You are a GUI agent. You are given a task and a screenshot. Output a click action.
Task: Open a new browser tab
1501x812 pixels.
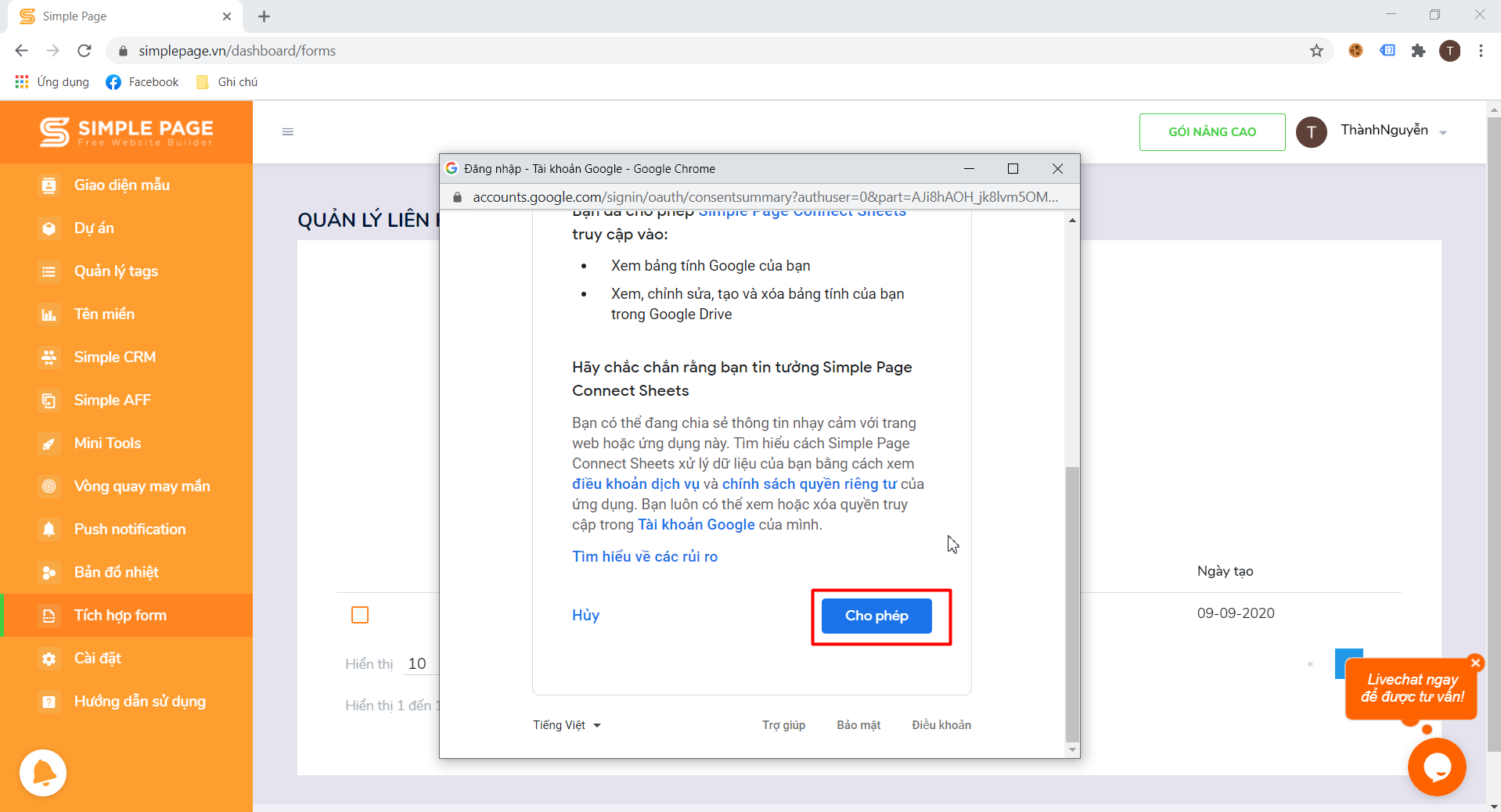pyautogui.click(x=265, y=16)
